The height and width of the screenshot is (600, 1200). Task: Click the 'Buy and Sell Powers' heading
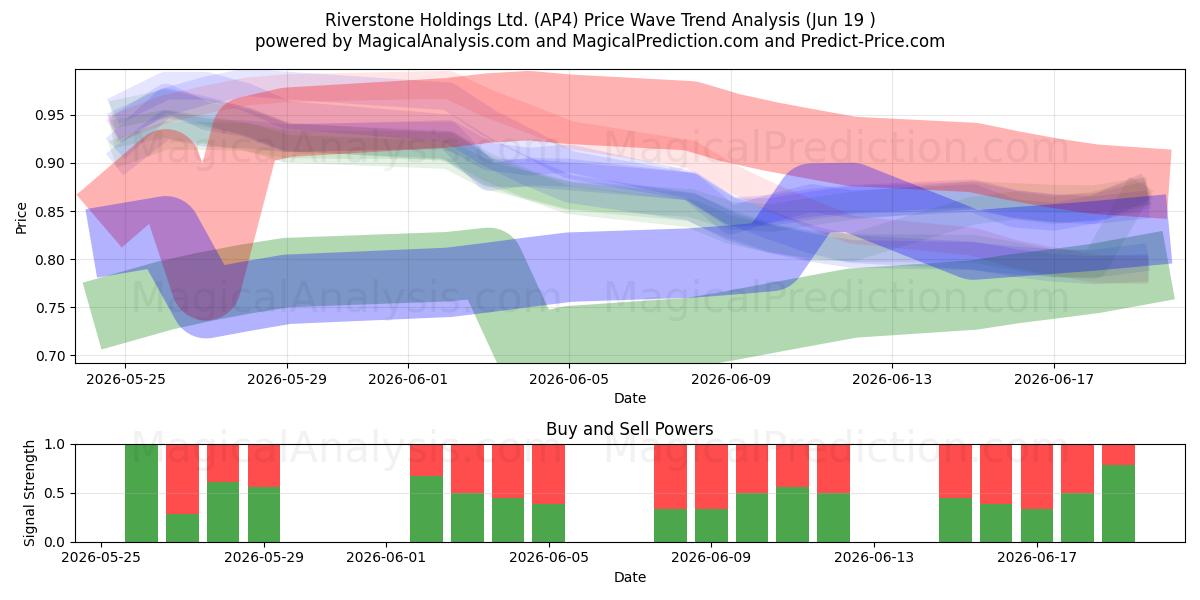point(630,429)
